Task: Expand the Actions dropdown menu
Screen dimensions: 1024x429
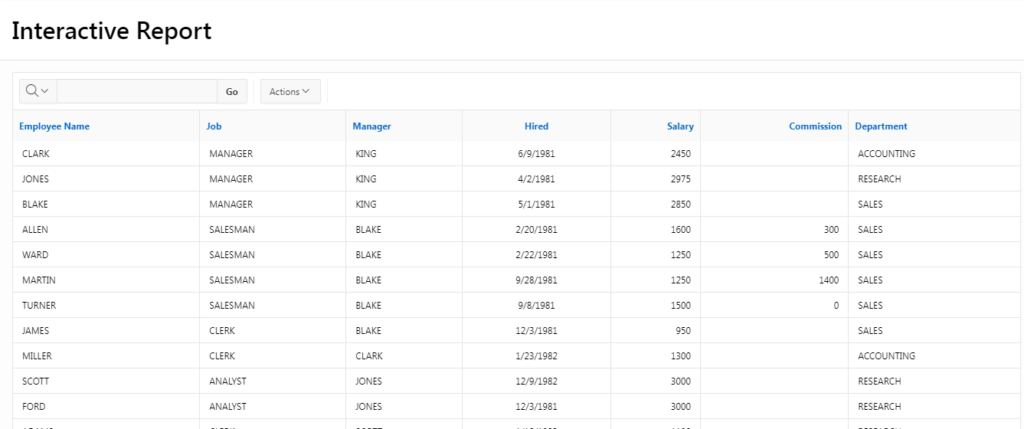Action: (290, 91)
